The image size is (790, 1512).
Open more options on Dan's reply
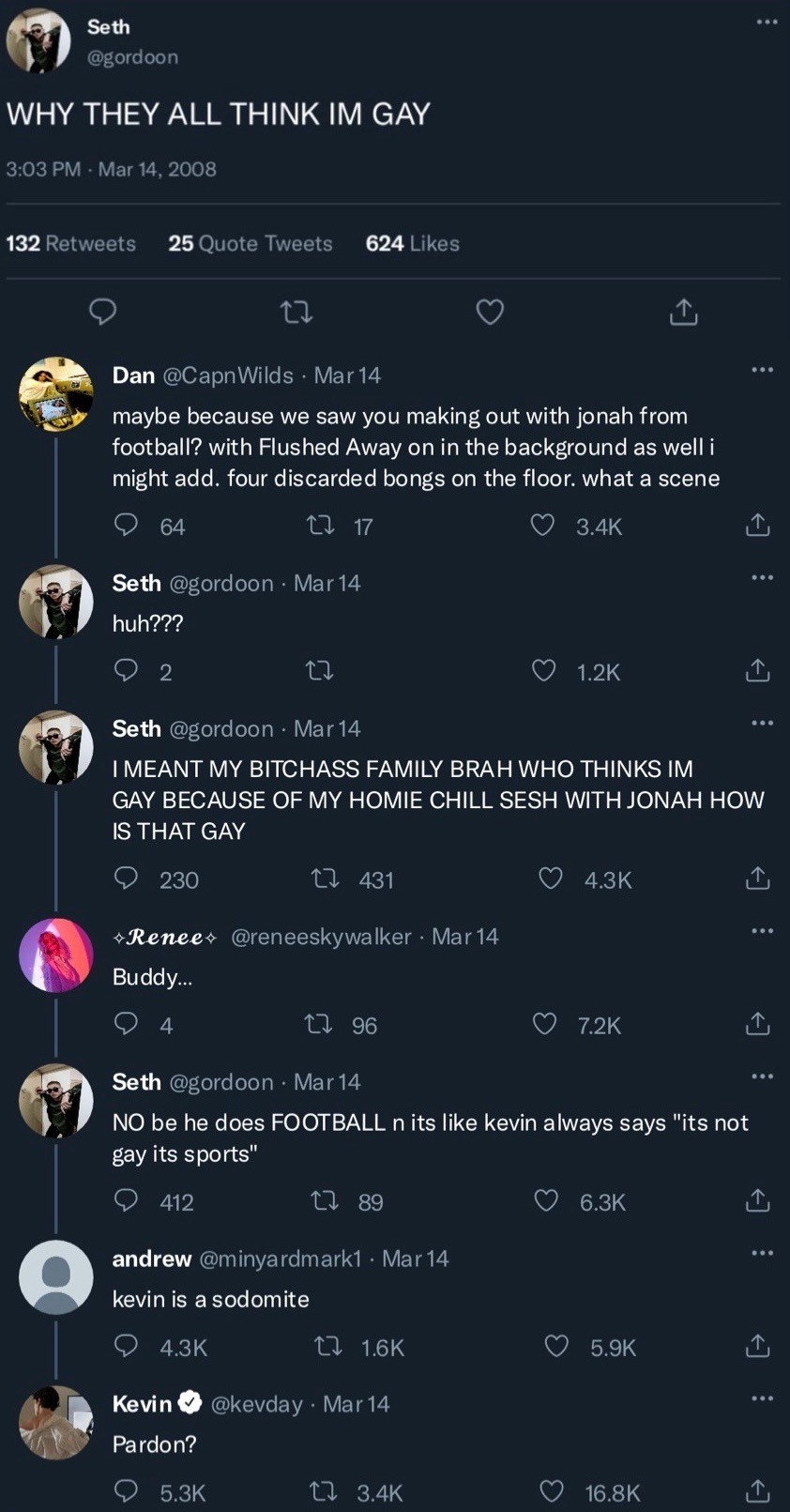(762, 370)
